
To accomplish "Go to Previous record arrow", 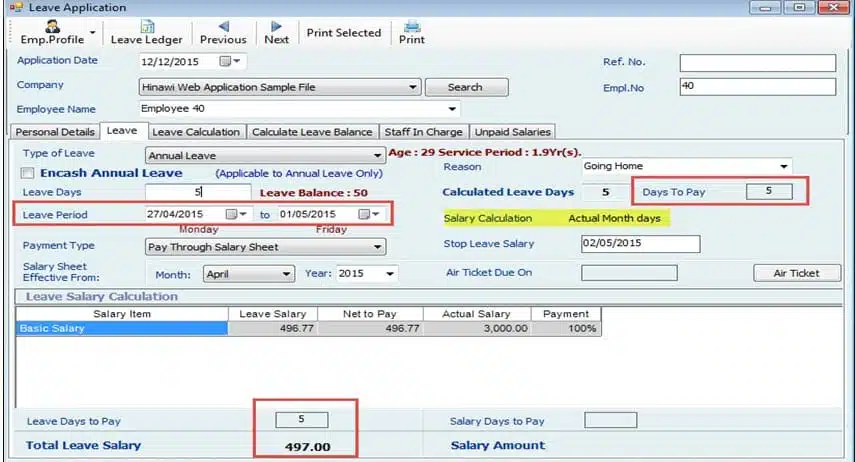I will click(x=222, y=26).
